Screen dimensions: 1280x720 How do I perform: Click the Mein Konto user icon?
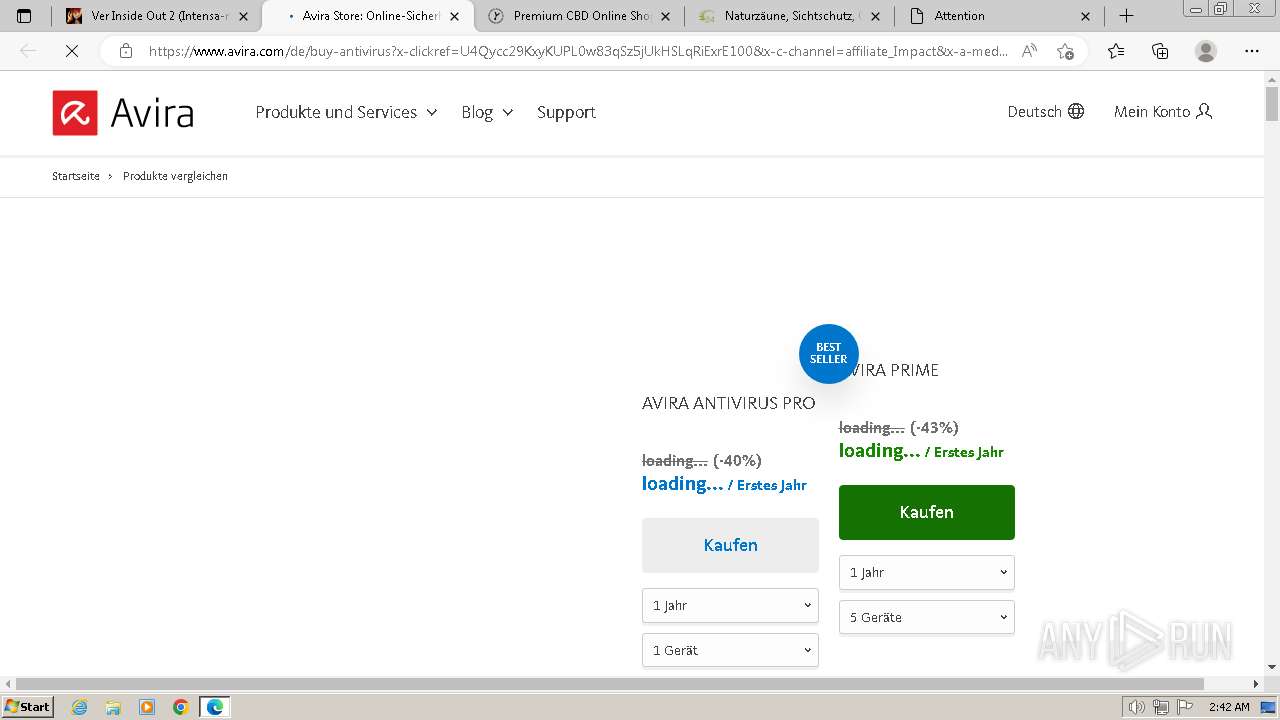coord(1204,111)
